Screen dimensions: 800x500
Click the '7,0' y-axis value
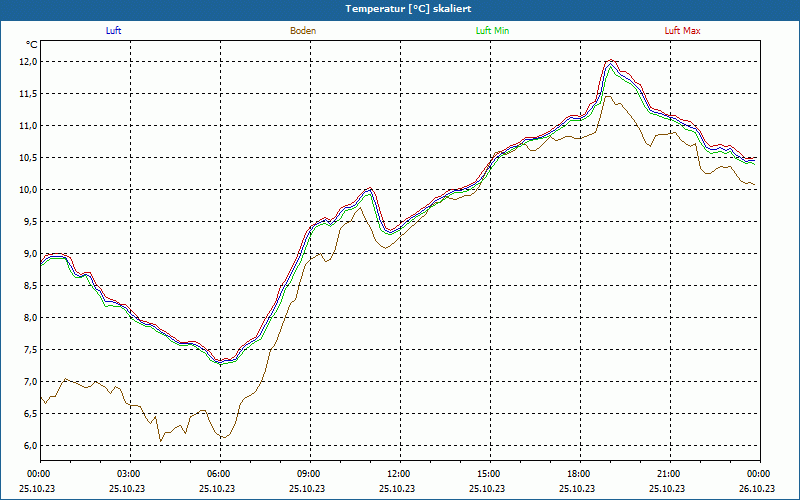point(30,382)
